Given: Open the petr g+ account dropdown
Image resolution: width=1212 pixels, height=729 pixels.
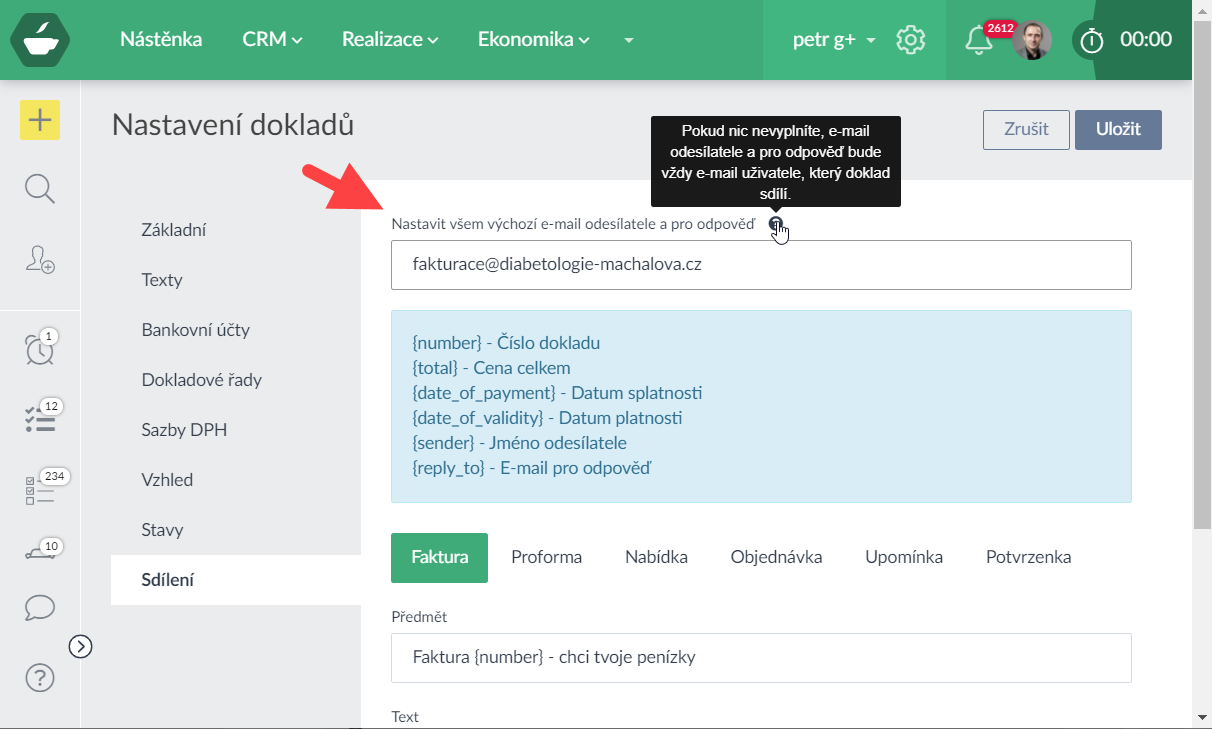Looking at the screenshot, I should [x=833, y=40].
